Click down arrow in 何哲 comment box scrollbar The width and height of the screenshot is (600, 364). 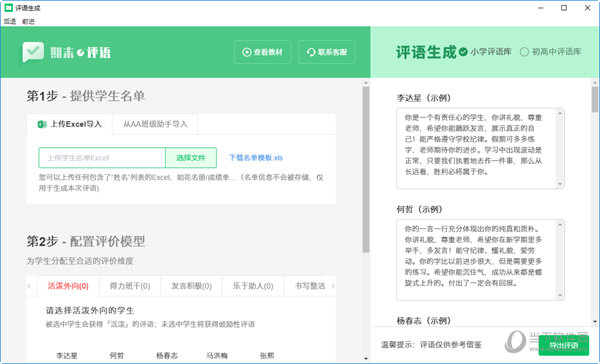tap(560, 295)
